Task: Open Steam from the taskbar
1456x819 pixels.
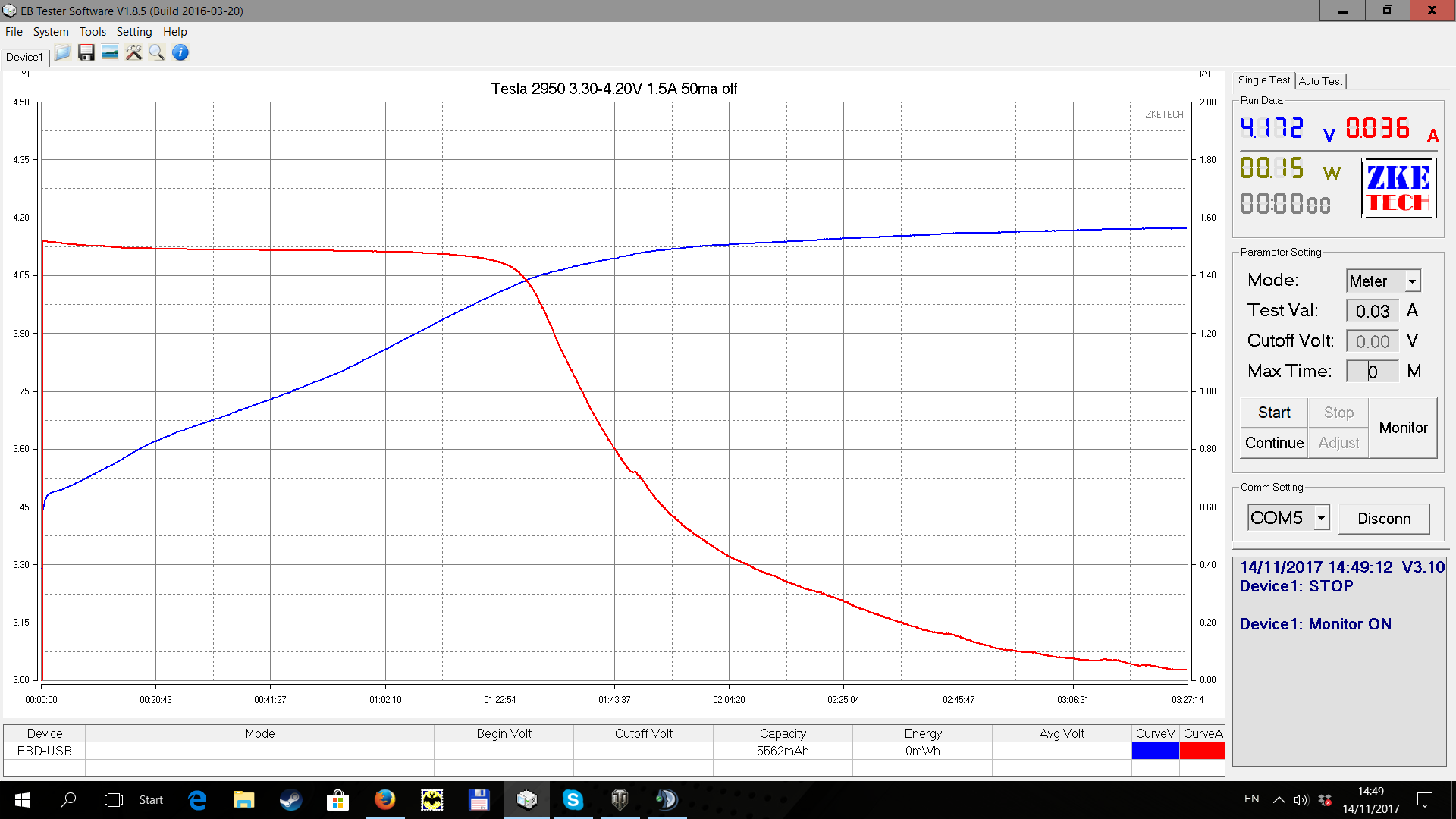Action: tap(290, 799)
